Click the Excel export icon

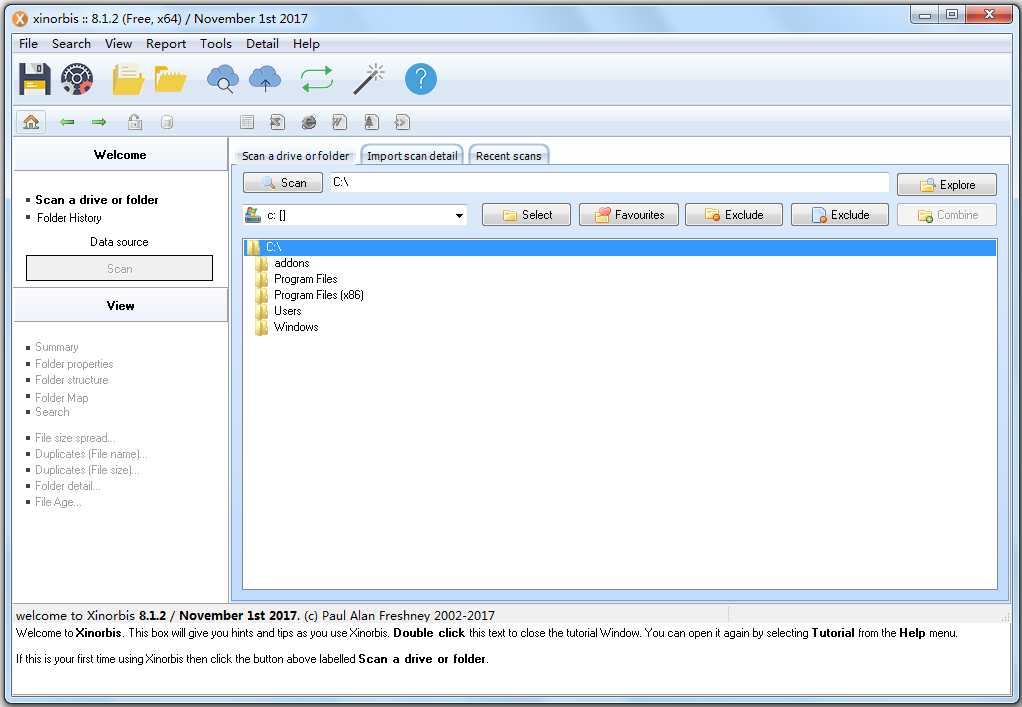click(x=278, y=122)
